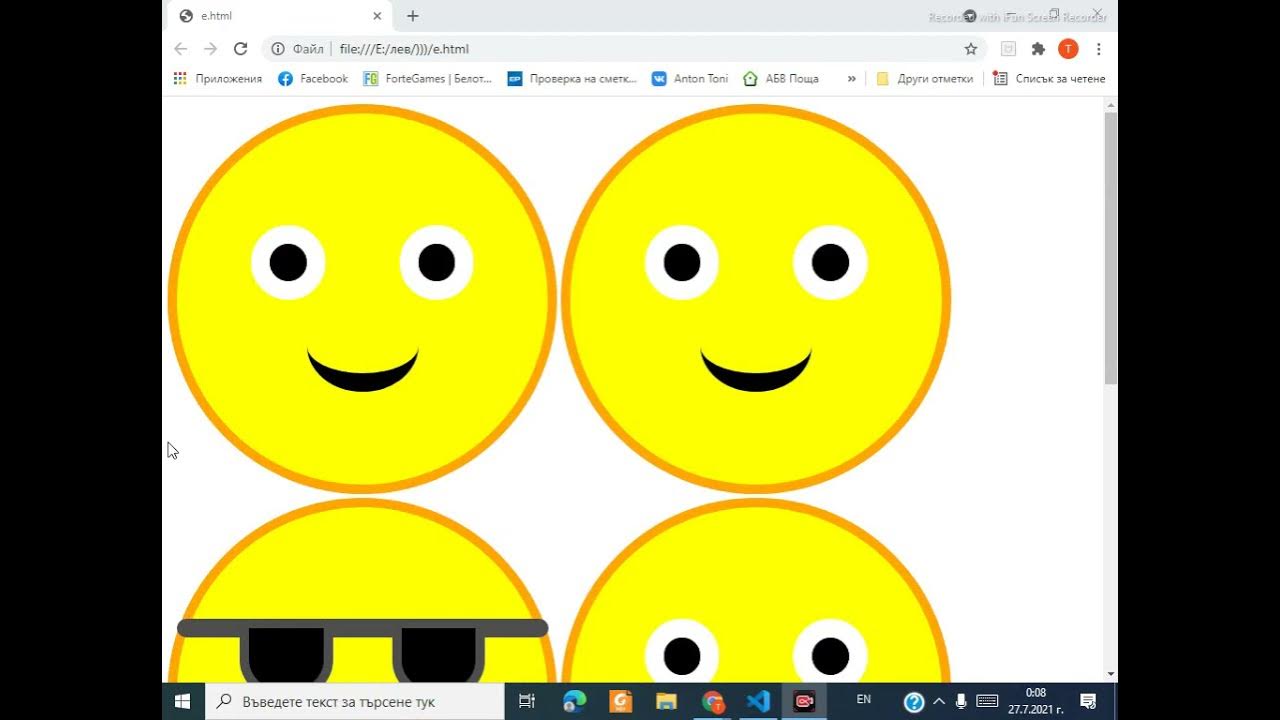Image resolution: width=1280 pixels, height=720 pixels.
Task: Click the microphone tray icon
Action: tap(961, 701)
